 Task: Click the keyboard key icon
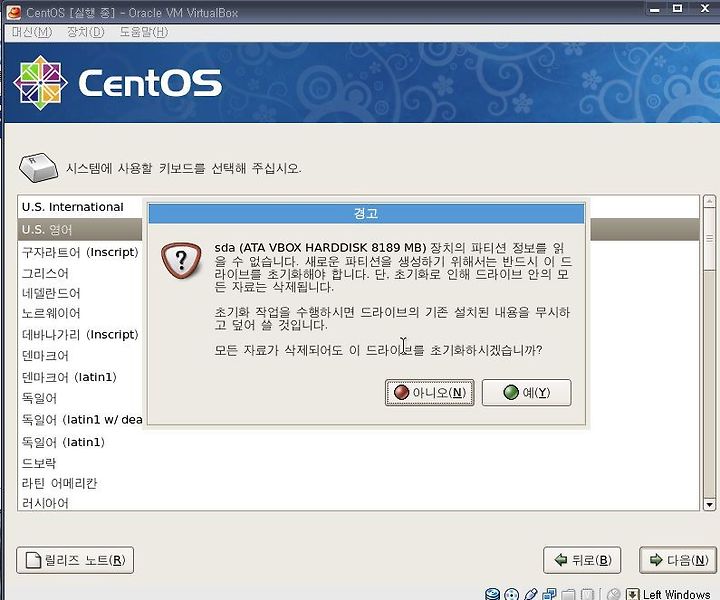pyautogui.click(x=38, y=168)
